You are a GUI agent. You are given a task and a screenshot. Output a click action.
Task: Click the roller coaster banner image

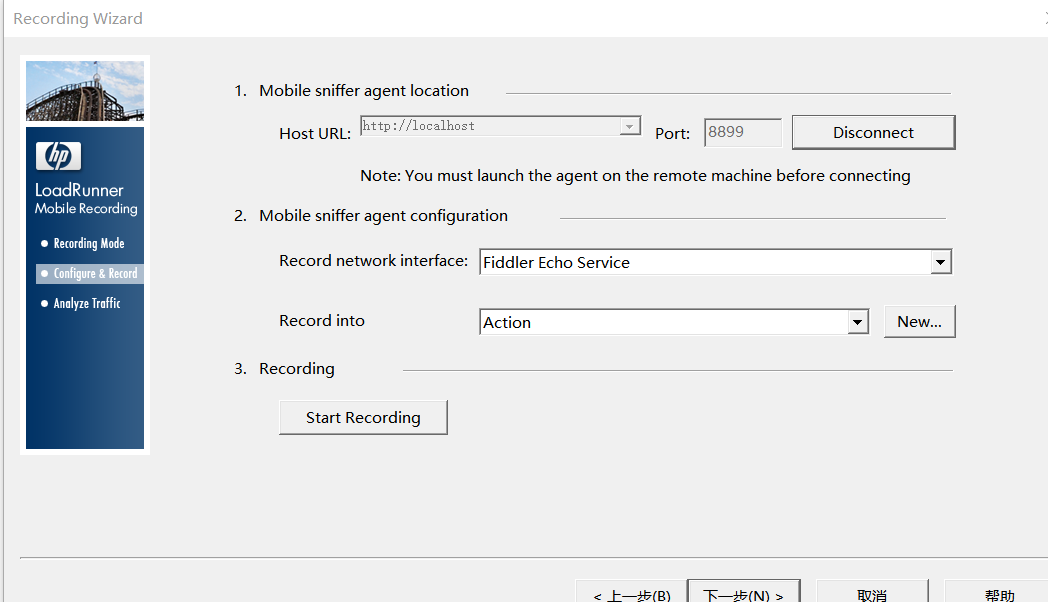[x=85, y=91]
